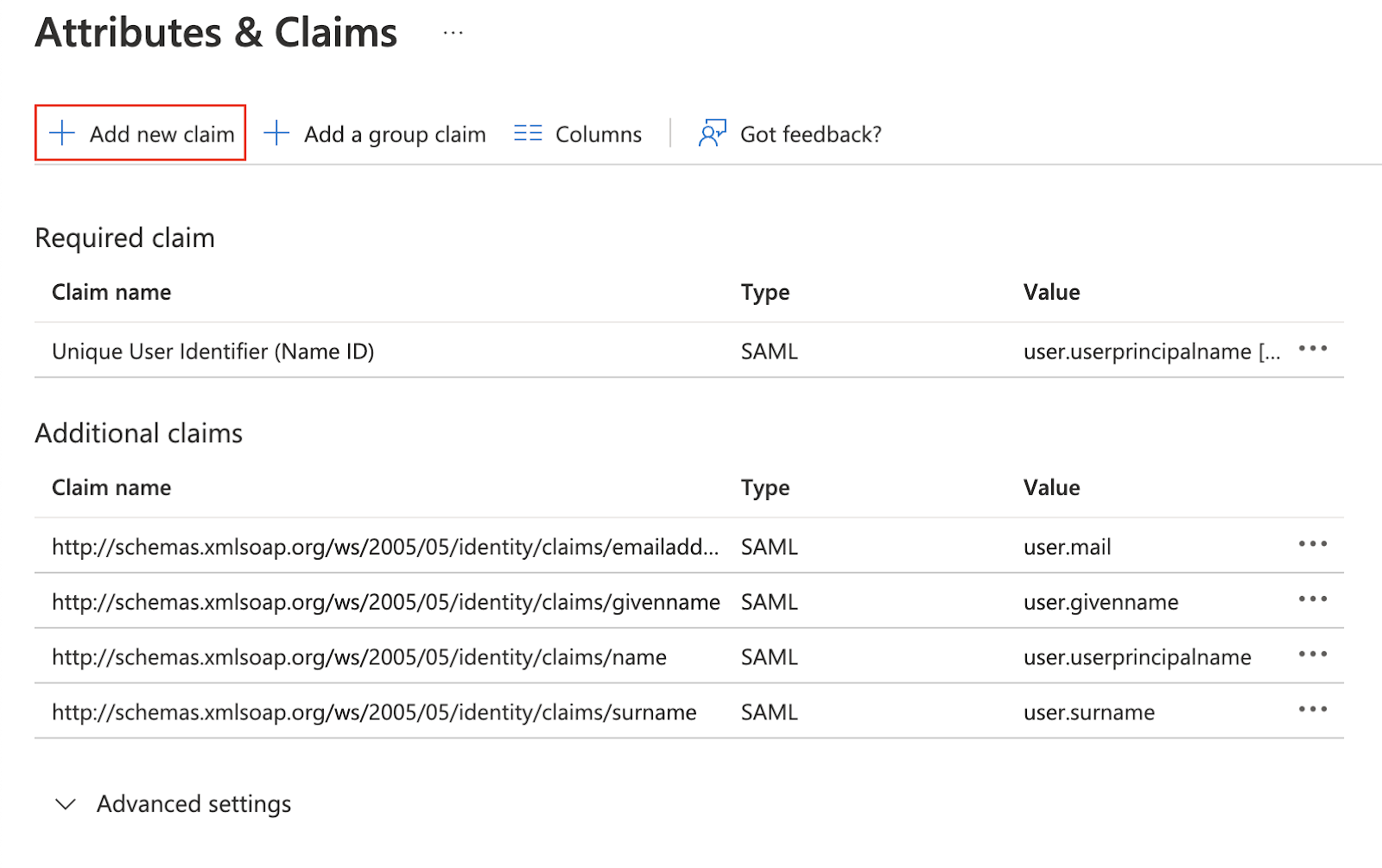The image size is (1382, 868).
Task: Click the Columns list icon
Action: [528, 133]
